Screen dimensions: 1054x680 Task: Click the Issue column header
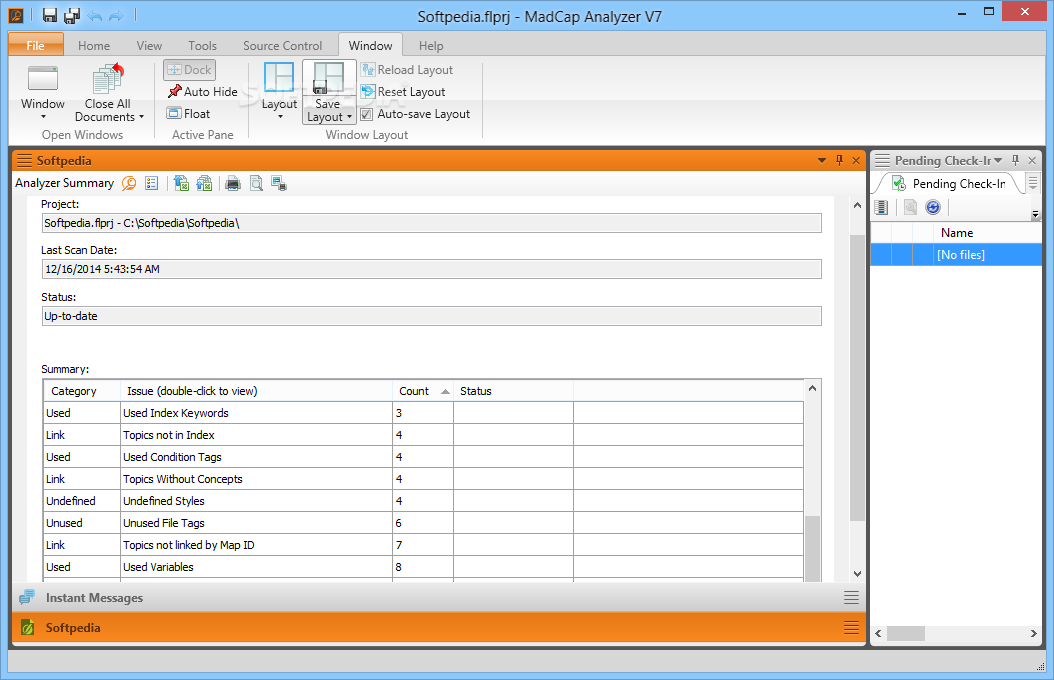coord(256,391)
